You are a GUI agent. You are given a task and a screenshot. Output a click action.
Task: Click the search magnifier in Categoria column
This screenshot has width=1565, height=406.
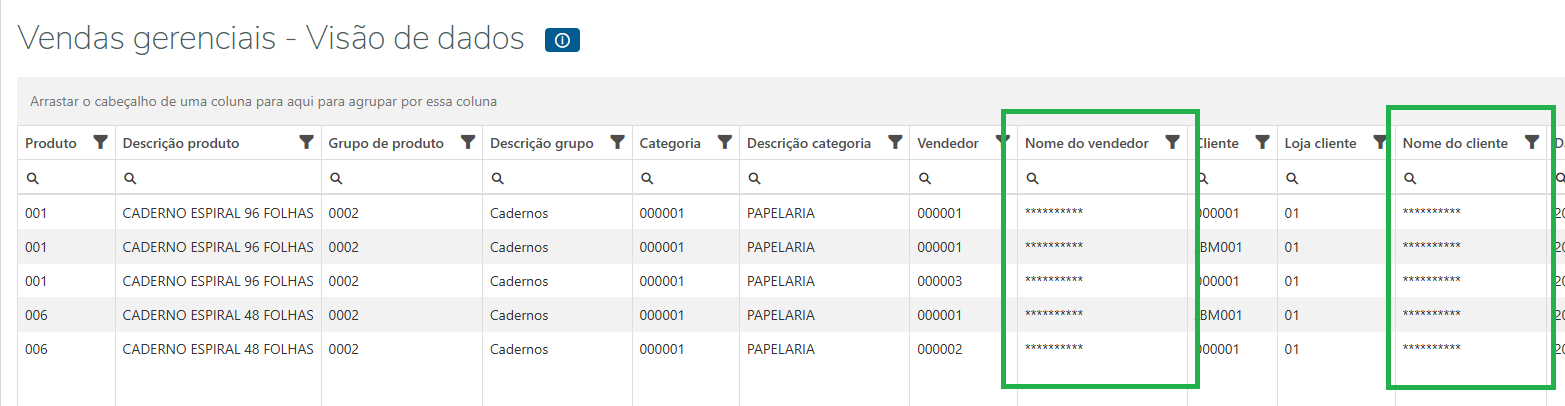coord(647,178)
